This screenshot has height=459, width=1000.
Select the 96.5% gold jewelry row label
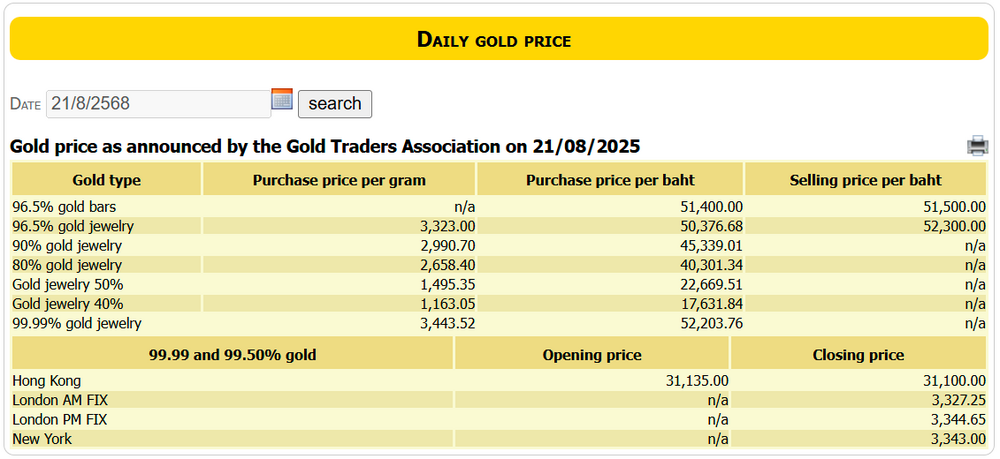coord(72,227)
